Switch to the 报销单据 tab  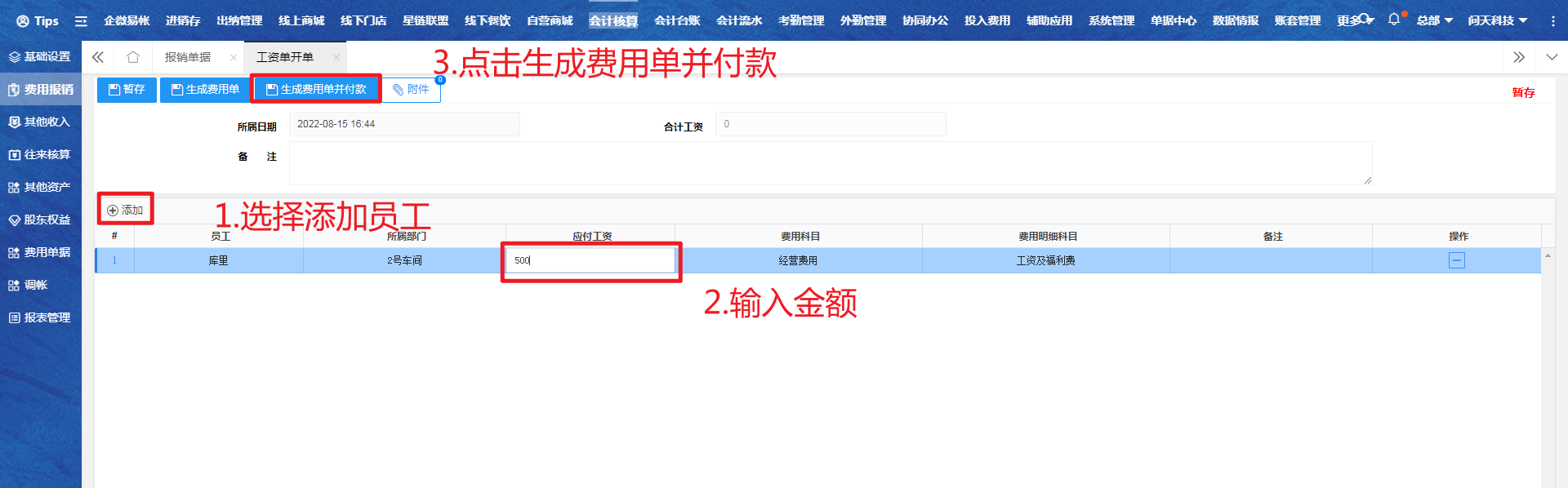pos(188,57)
